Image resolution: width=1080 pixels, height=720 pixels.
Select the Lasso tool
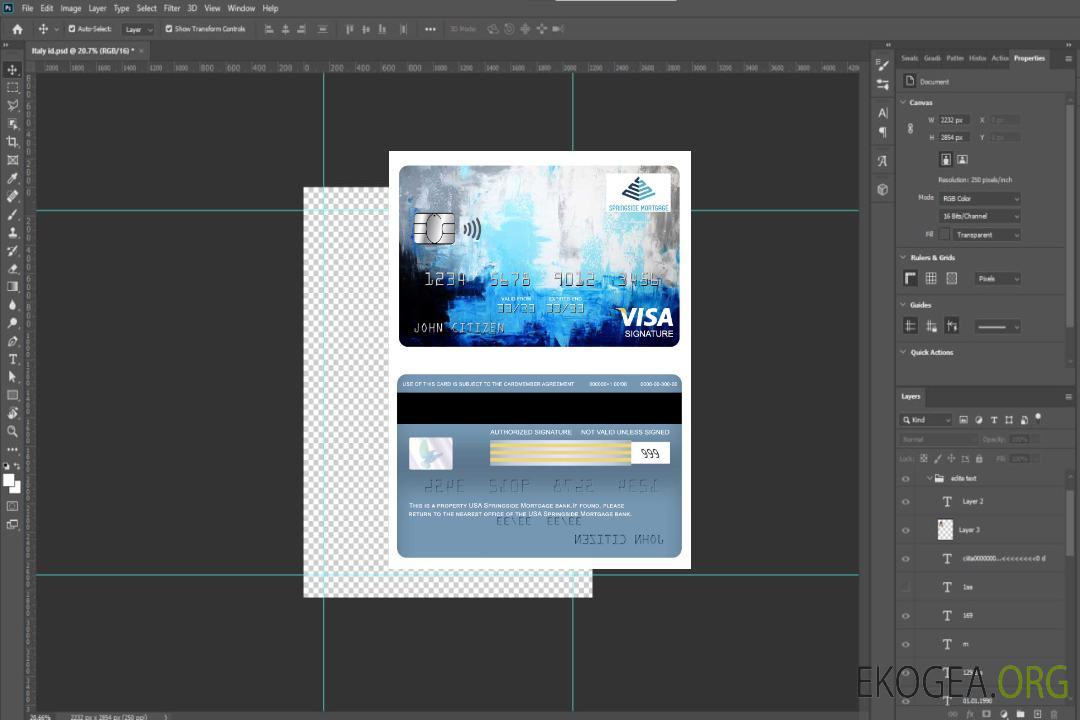tap(12, 105)
